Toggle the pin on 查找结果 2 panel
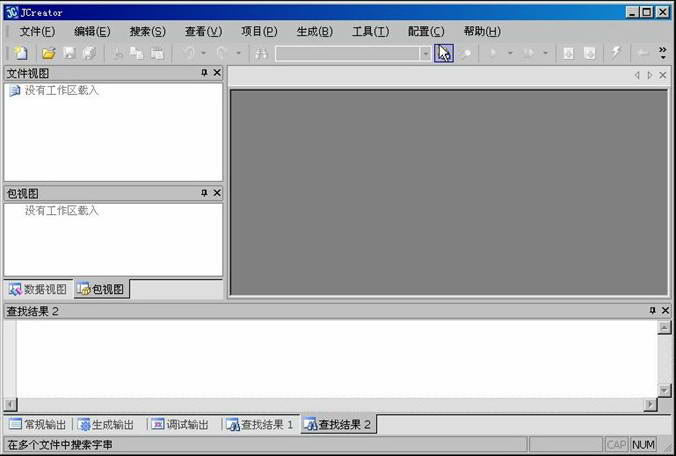Screen dimensions: 676x456 click(x=653, y=310)
